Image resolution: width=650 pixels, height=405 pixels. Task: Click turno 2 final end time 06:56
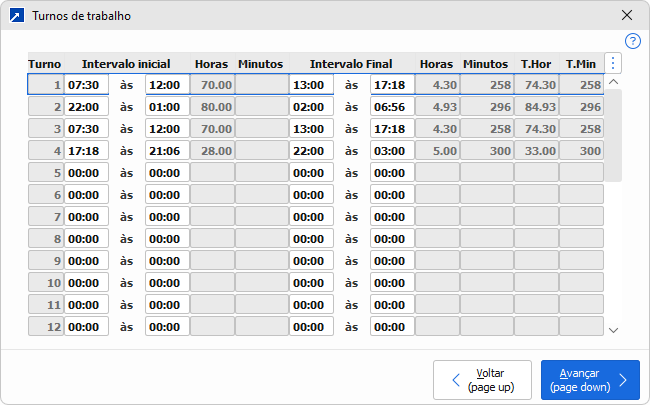tap(391, 107)
